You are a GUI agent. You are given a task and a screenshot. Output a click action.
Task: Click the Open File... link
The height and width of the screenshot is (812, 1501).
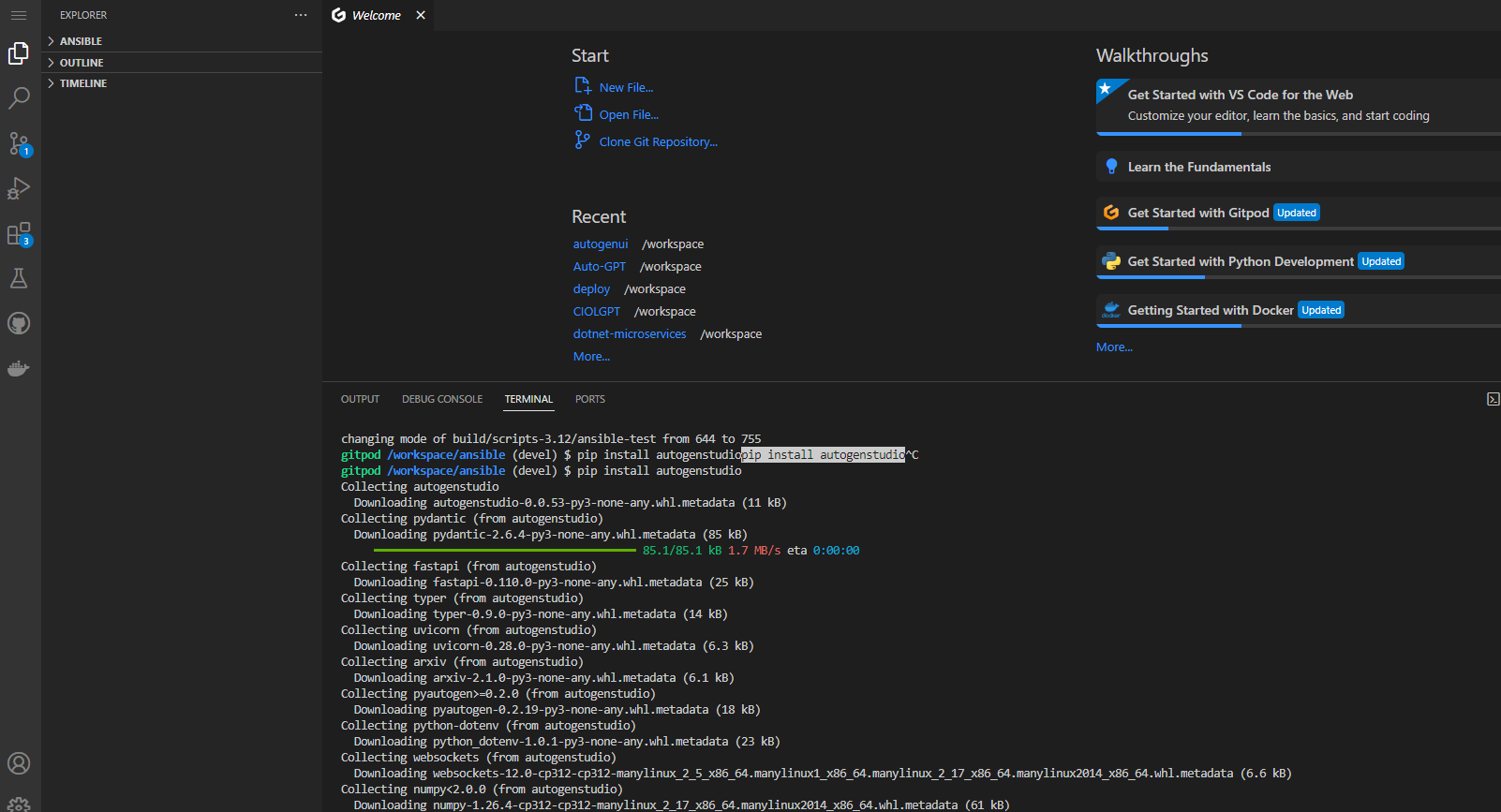(629, 114)
